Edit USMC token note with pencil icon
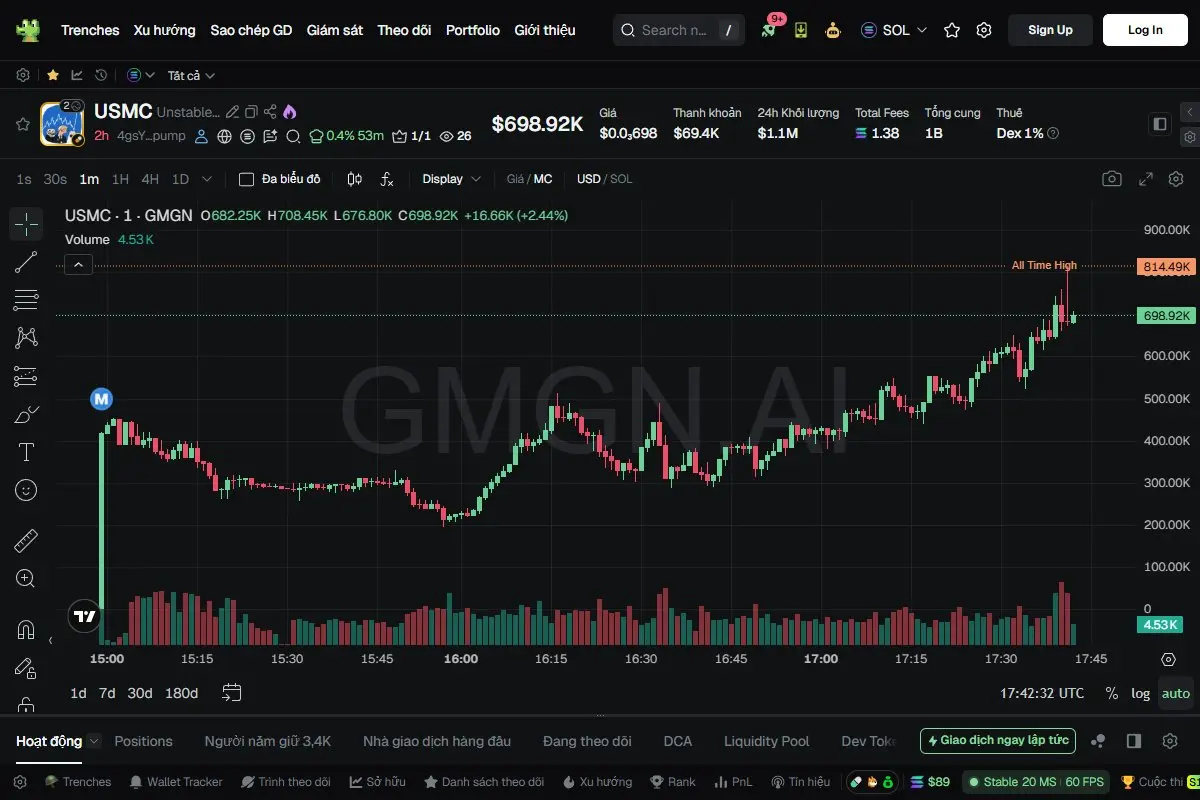This screenshot has width=1200, height=800. point(233,112)
